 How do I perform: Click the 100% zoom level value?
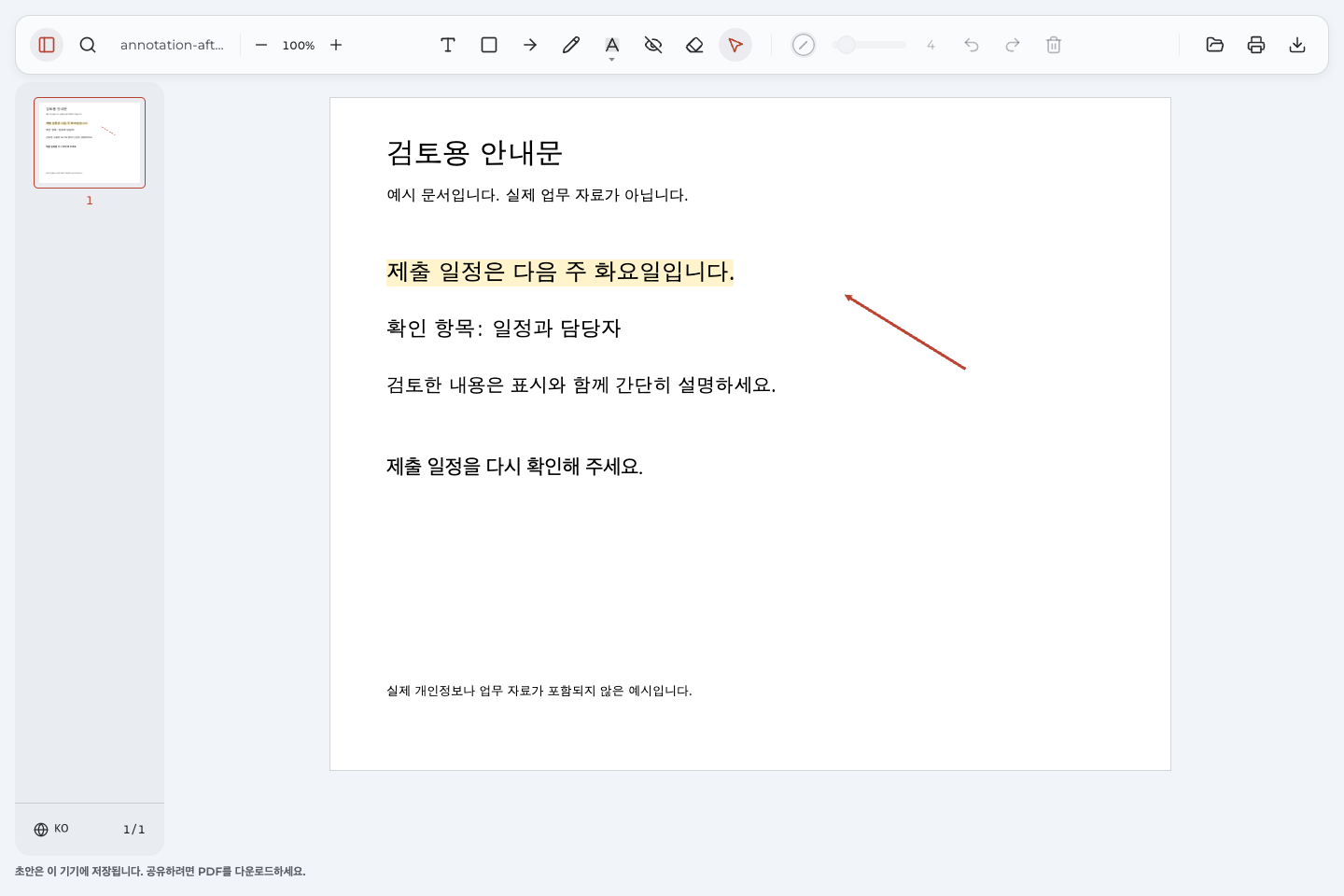tap(299, 45)
